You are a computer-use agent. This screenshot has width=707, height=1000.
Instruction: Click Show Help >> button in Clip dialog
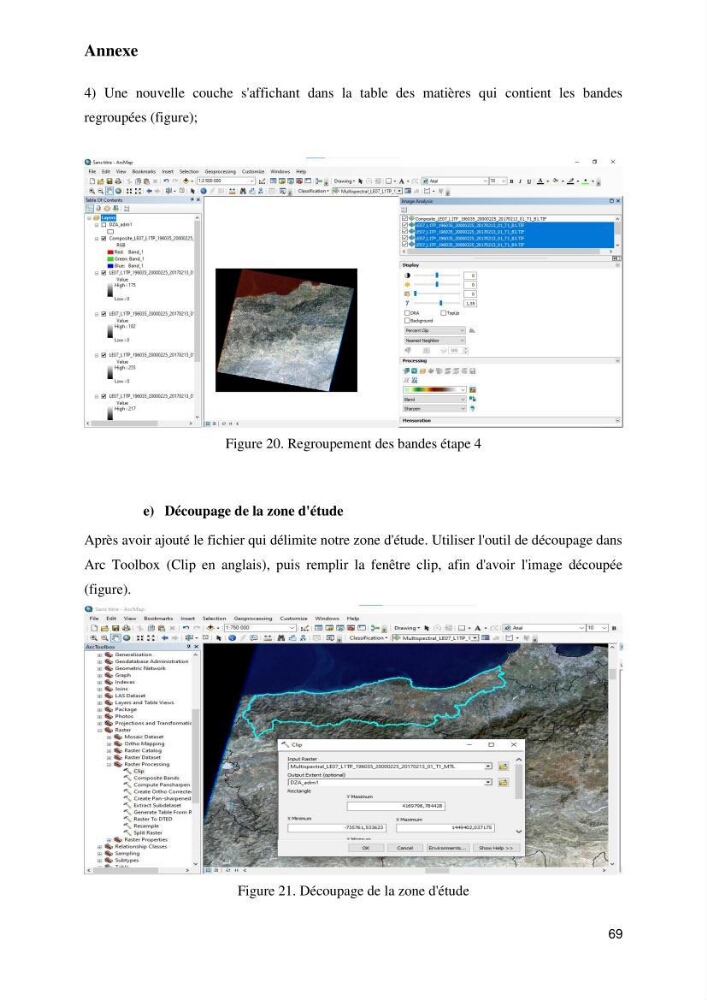tap(497, 848)
